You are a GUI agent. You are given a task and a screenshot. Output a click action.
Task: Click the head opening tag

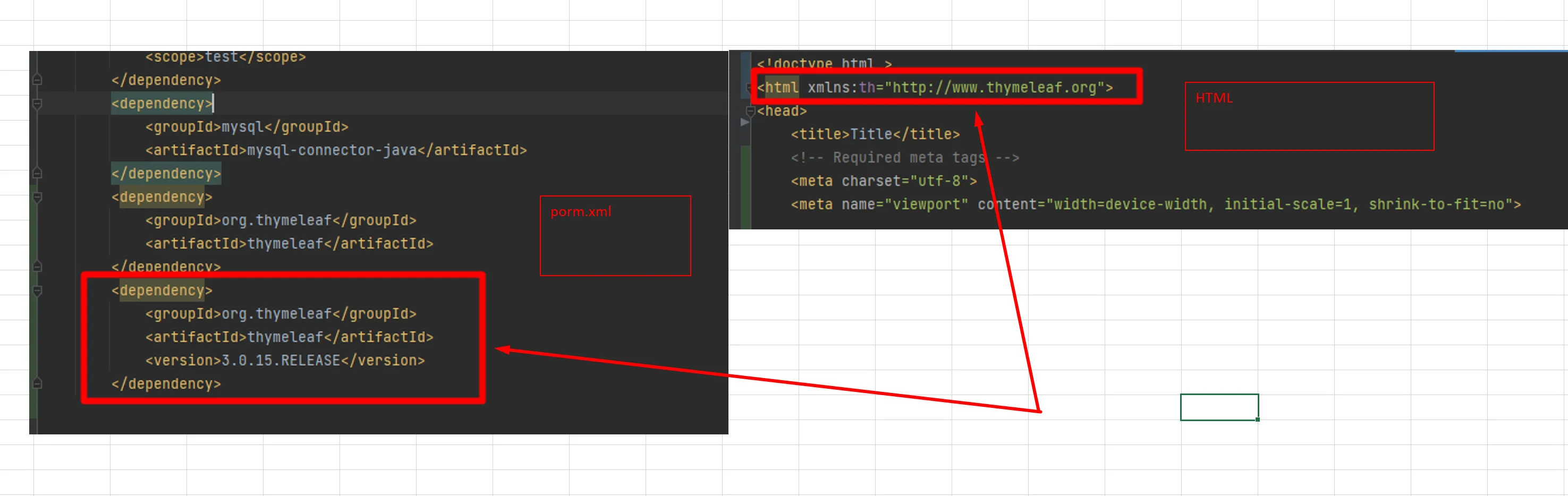[x=782, y=112]
